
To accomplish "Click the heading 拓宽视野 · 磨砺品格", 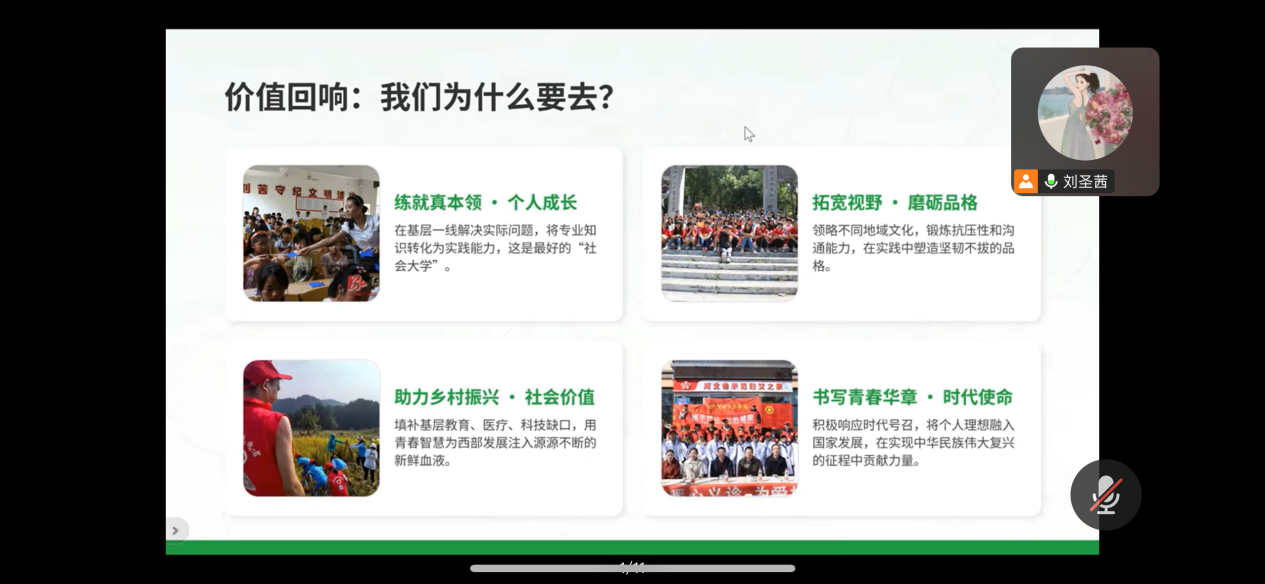I will pos(894,202).
